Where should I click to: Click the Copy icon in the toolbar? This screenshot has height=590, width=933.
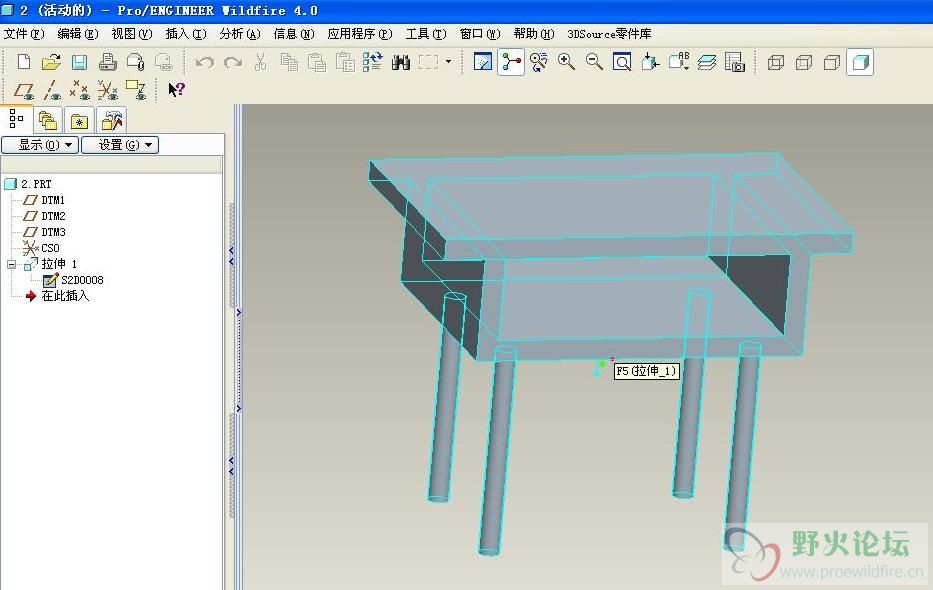pyautogui.click(x=289, y=62)
